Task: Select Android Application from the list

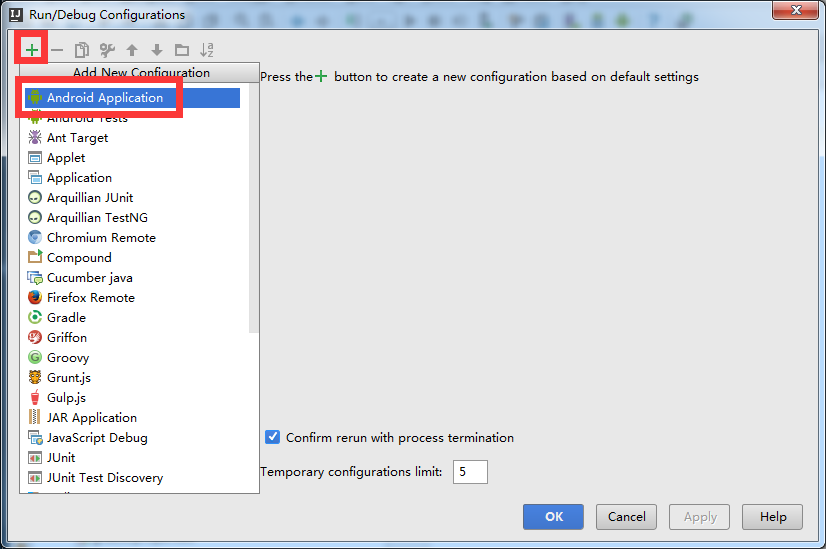Action: [x=133, y=98]
